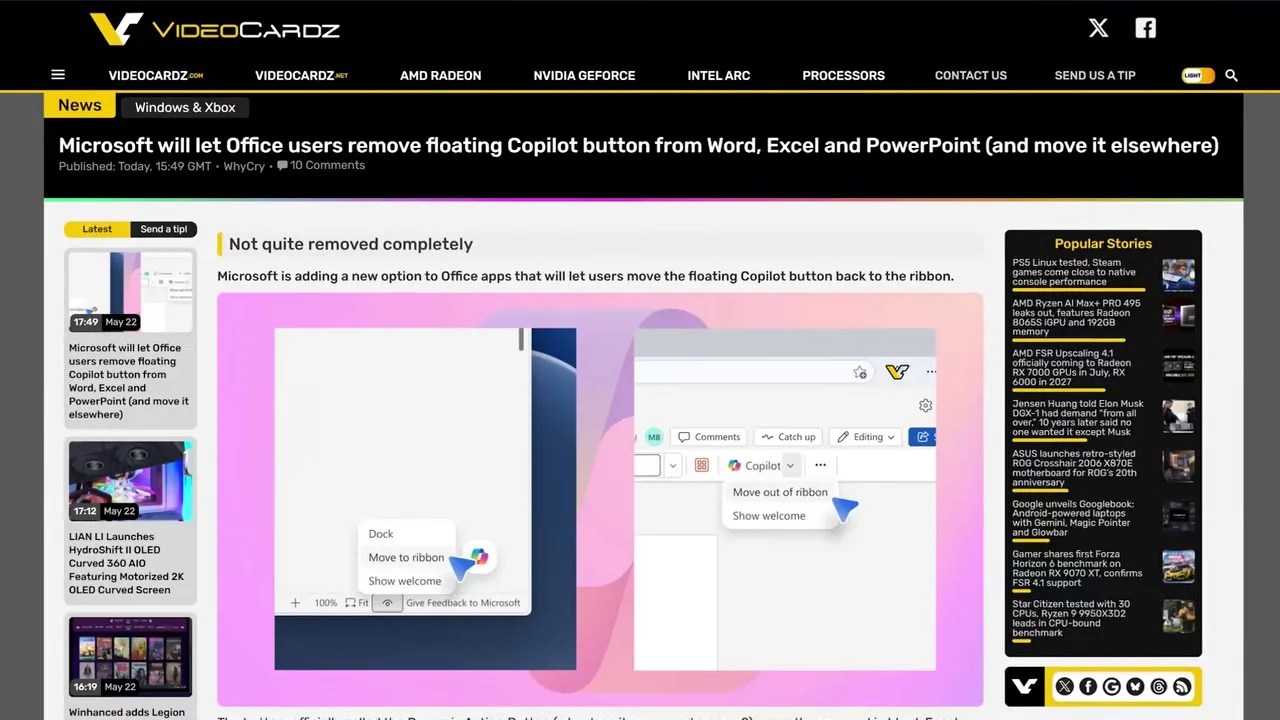
Task: Select the Latest tab in sidebar
Action: tap(97, 229)
